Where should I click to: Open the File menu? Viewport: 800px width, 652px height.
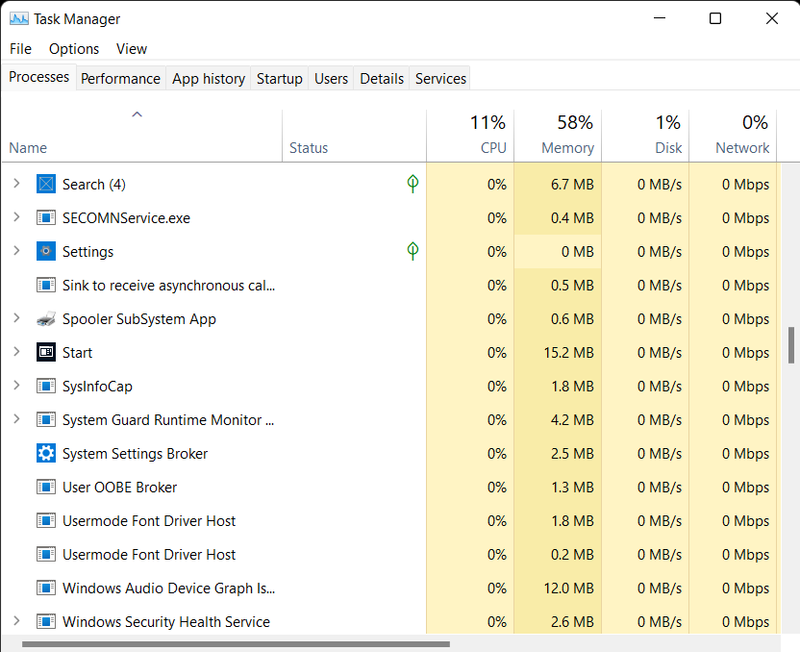(20, 49)
